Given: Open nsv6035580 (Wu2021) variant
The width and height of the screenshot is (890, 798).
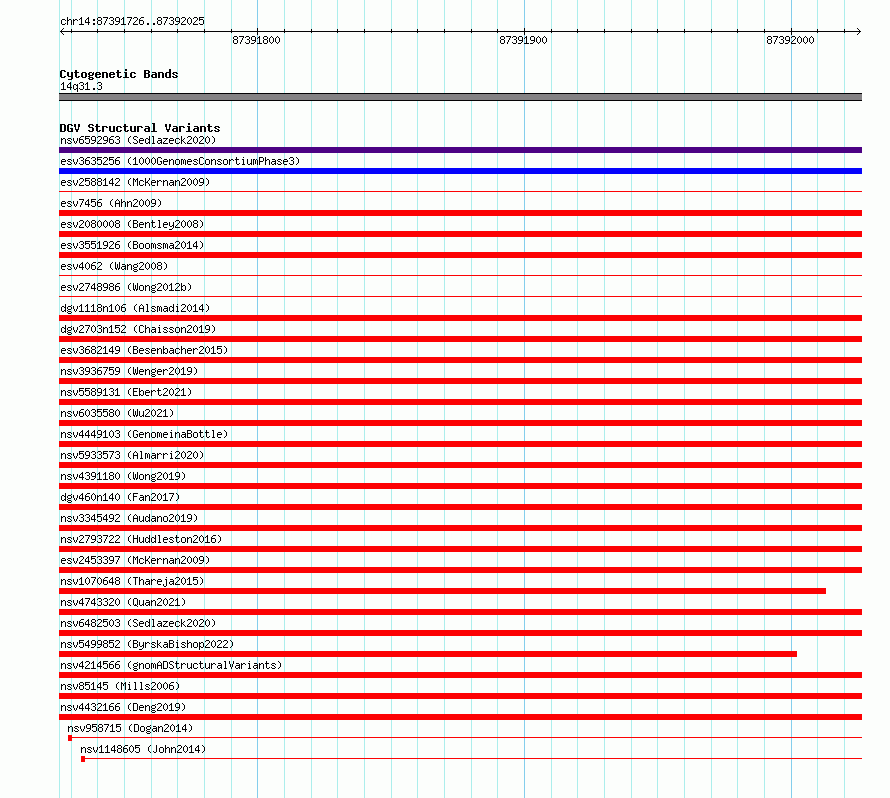Looking at the screenshot, I should (117, 413).
